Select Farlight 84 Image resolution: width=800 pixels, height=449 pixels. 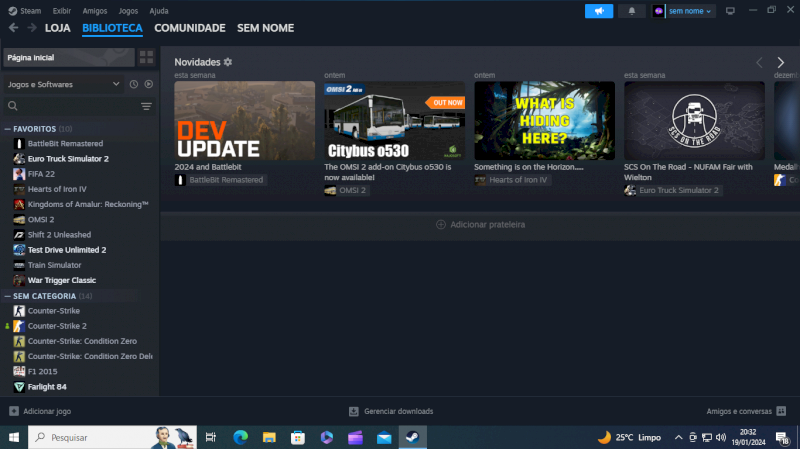click(47, 387)
